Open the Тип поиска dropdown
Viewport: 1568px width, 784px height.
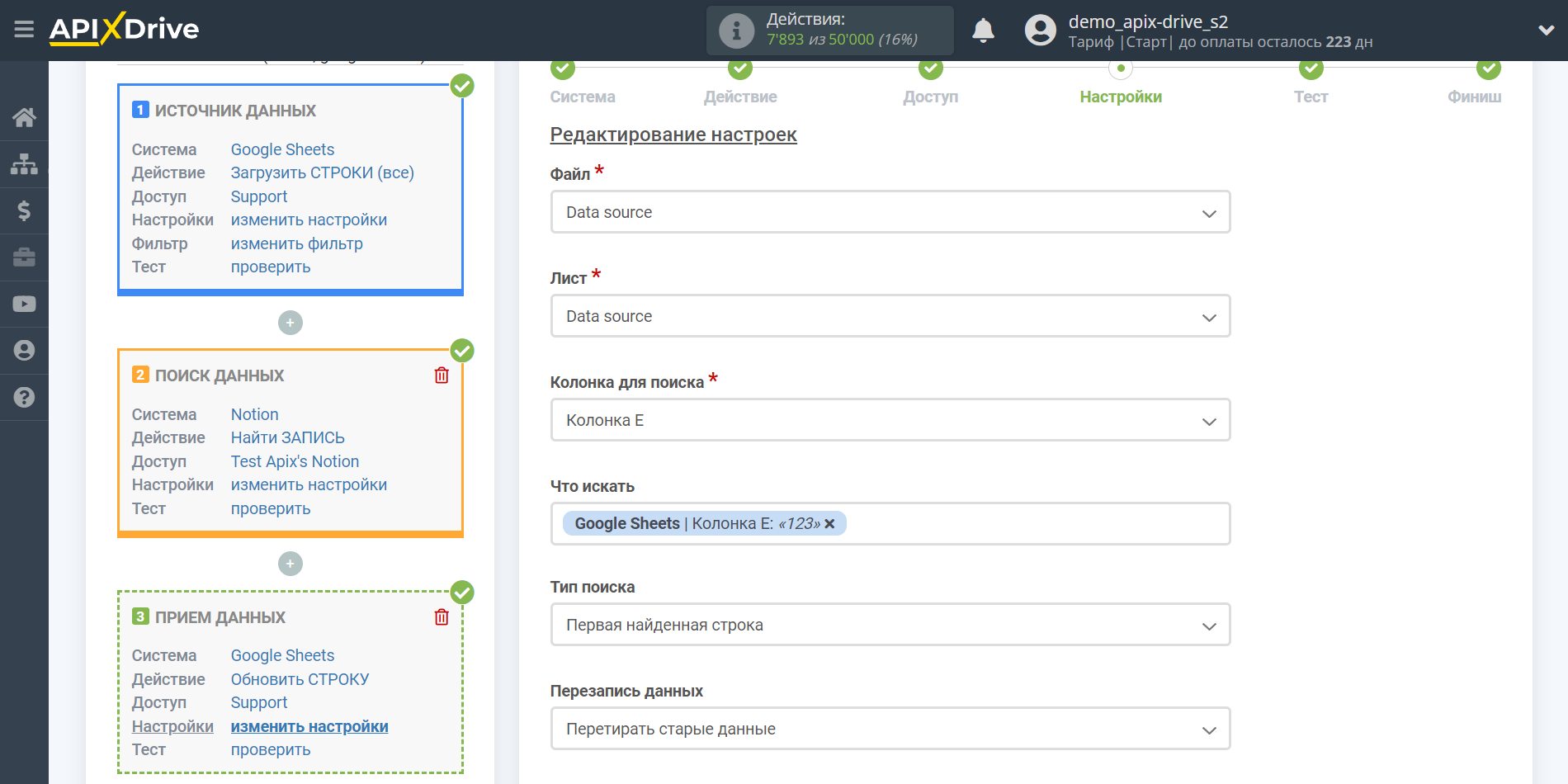[x=890, y=625]
